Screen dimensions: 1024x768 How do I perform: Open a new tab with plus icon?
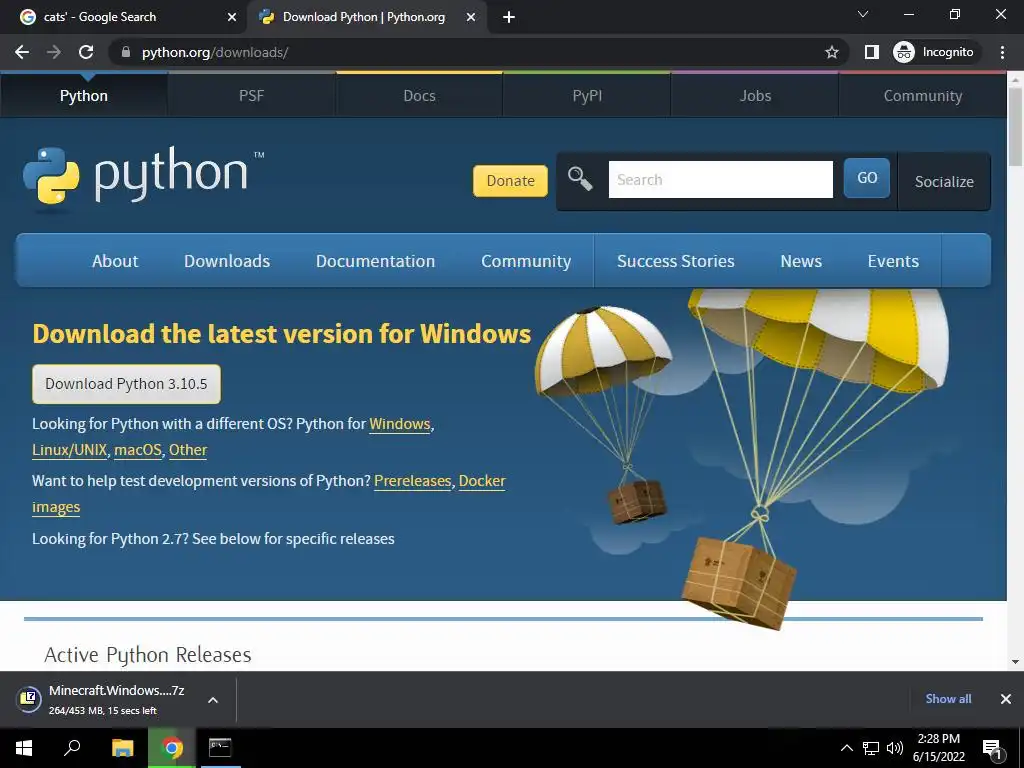tap(509, 17)
